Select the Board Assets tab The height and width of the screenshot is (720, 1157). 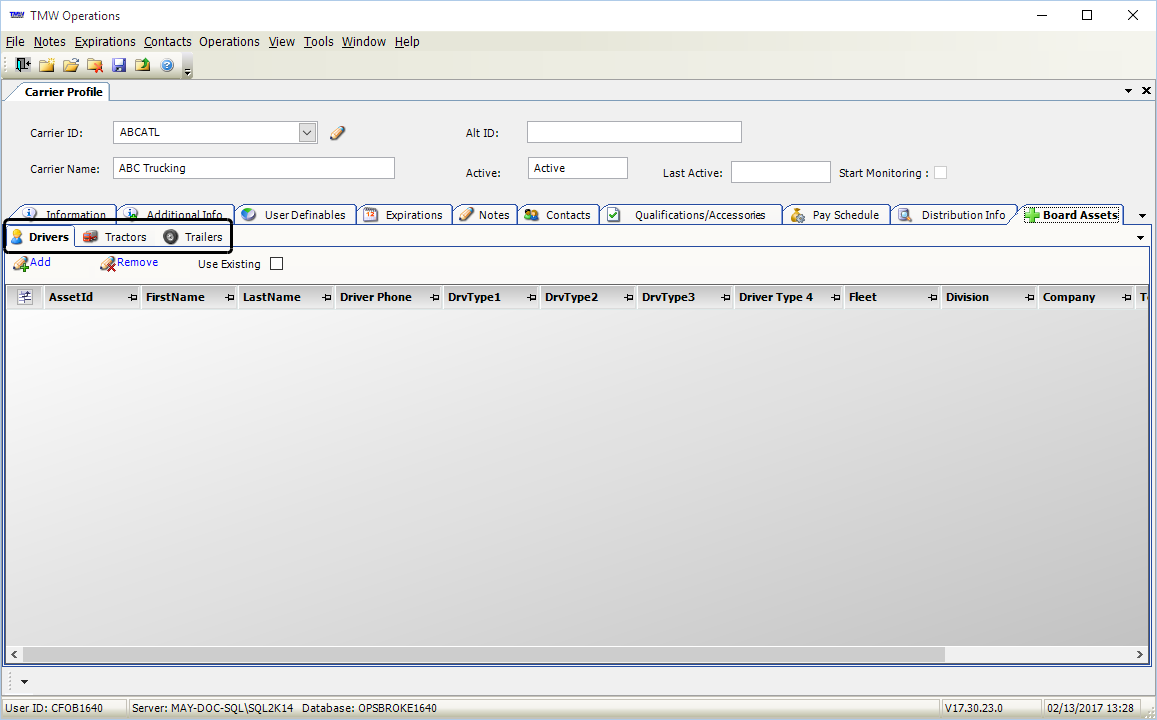coord(1072,215)
